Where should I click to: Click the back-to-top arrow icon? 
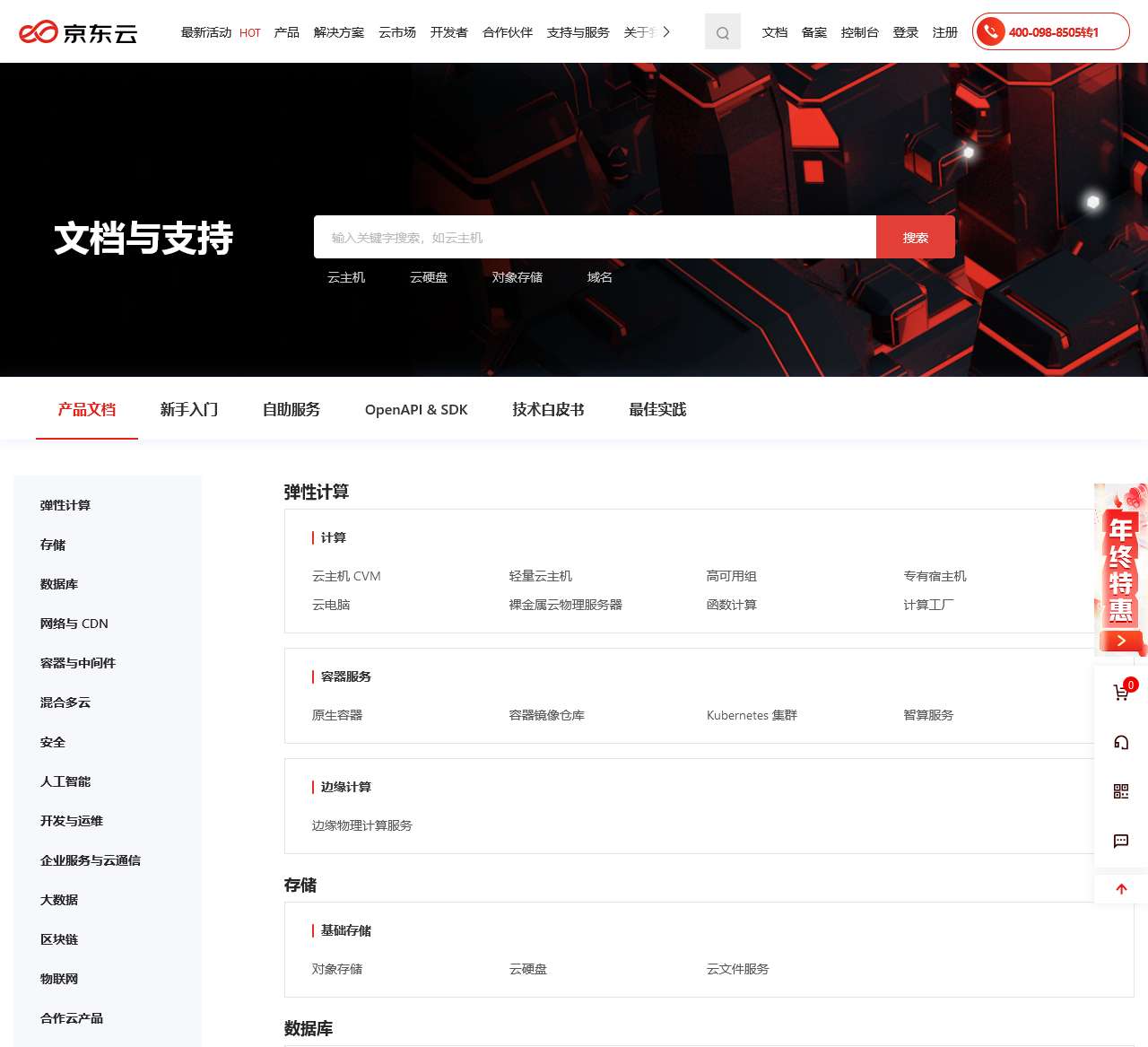[x=1120, y=889]
